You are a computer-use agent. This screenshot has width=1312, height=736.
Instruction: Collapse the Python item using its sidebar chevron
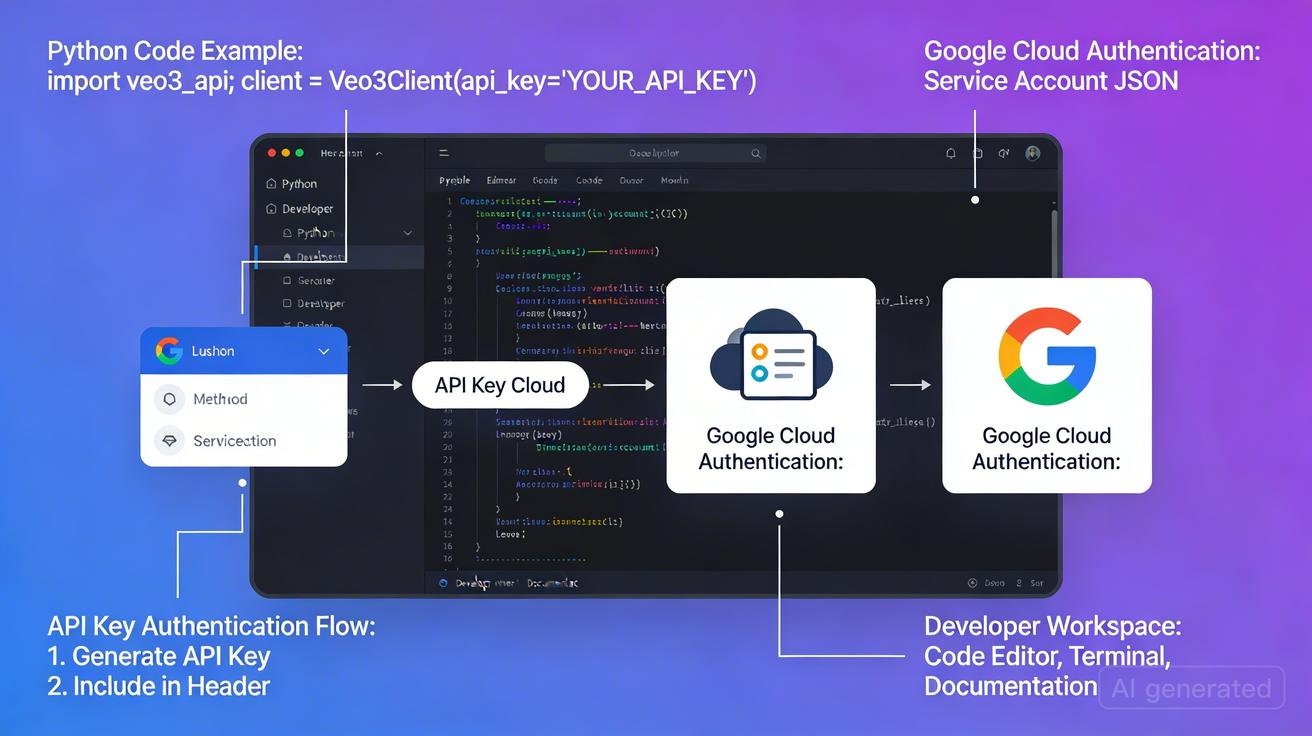click(407, 232)
